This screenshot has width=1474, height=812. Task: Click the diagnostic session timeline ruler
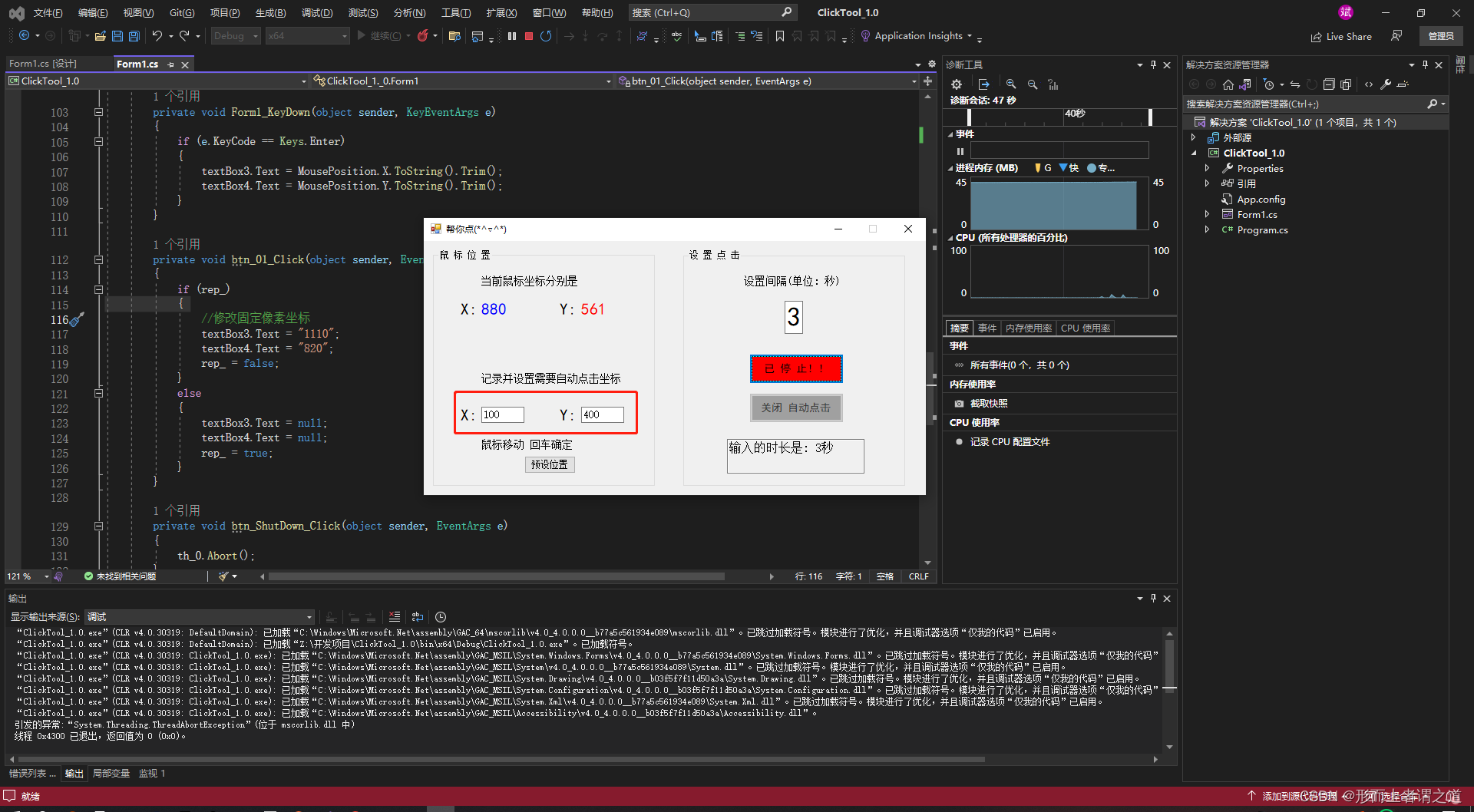1059,117
